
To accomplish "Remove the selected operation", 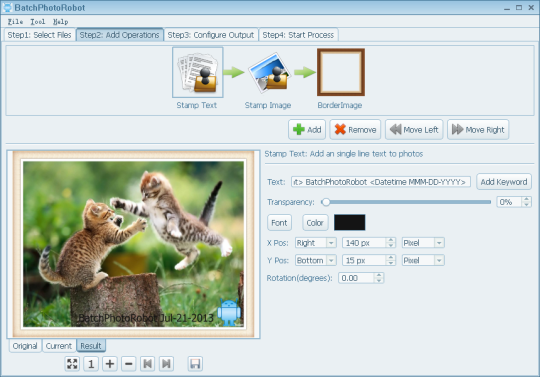I will pyautogui.click(x=355, y=129).
